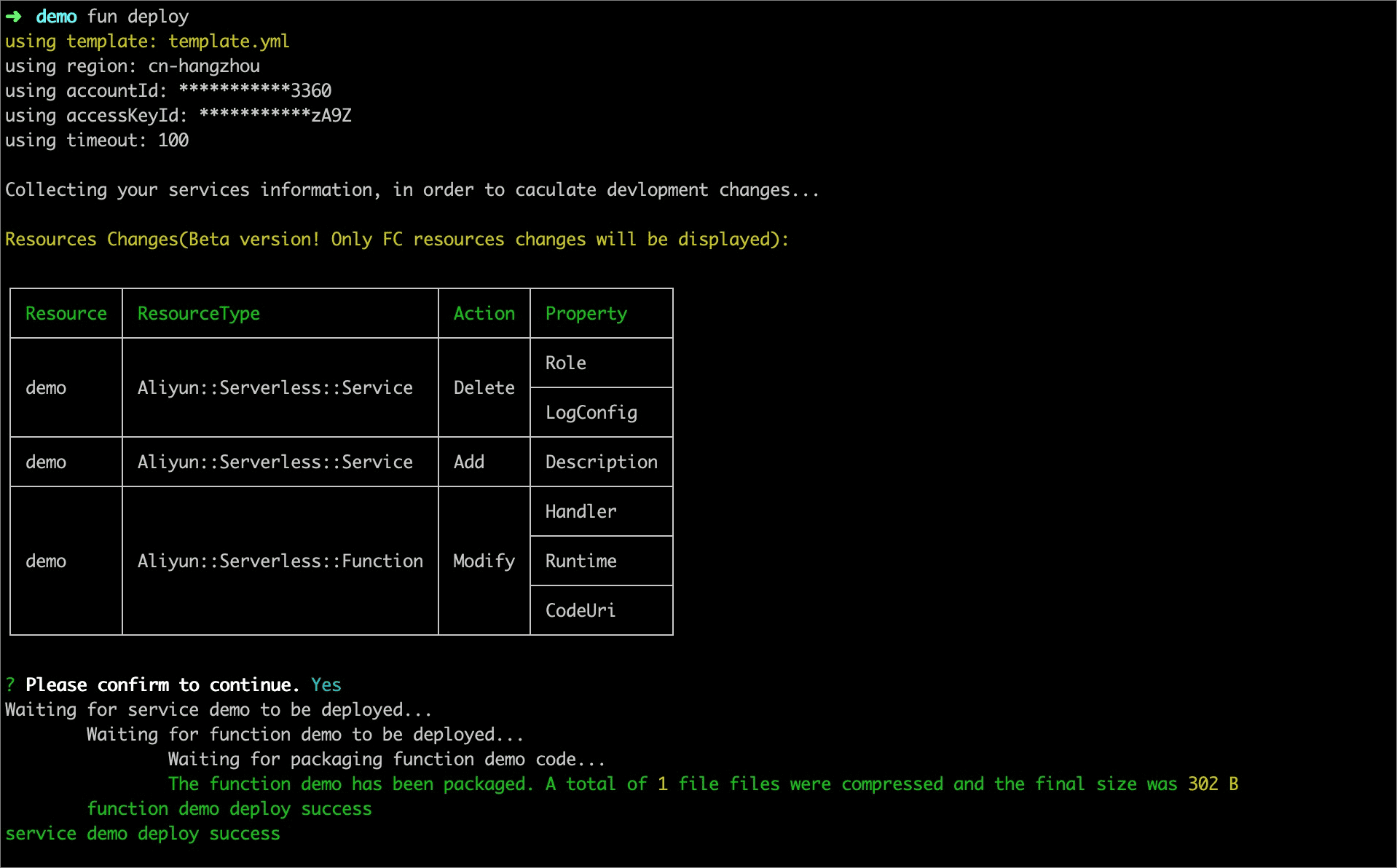This screenshot has height=868, width=1397.
Task: Click the green arrow prompt symbol
Action: click(x=13, y=17)
